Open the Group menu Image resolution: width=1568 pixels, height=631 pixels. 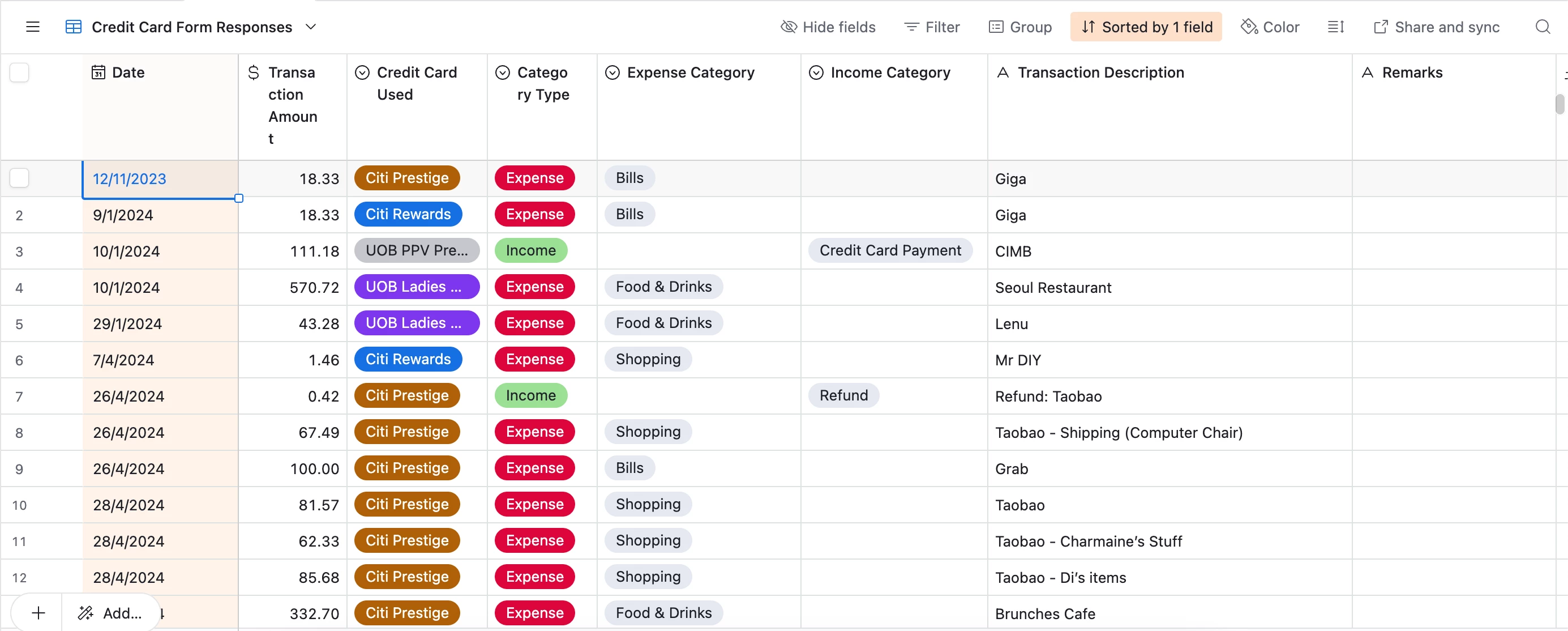(1020, 27)
